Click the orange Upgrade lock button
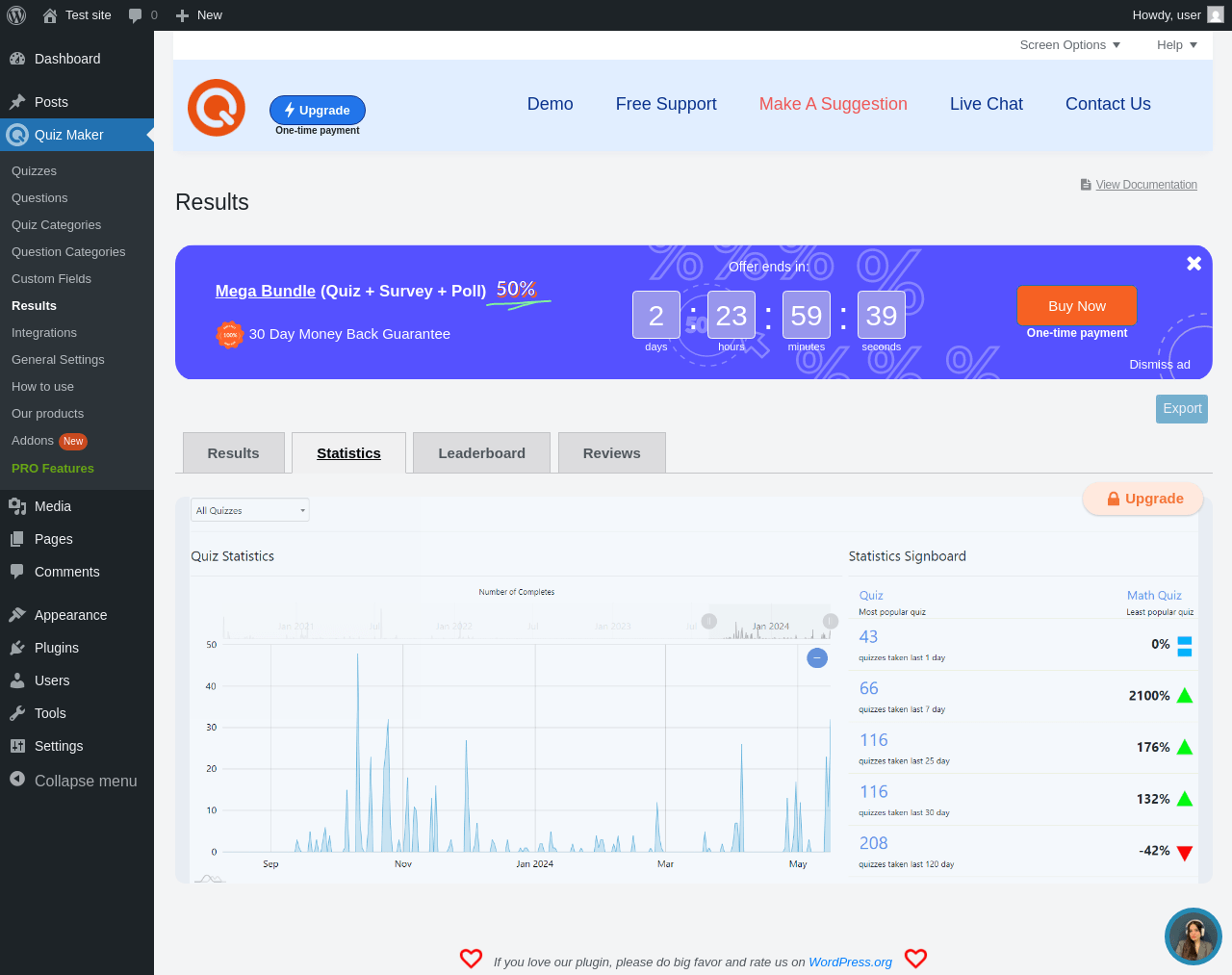The width and height of the screenshot is (1232, 975). click(1143, 499)
